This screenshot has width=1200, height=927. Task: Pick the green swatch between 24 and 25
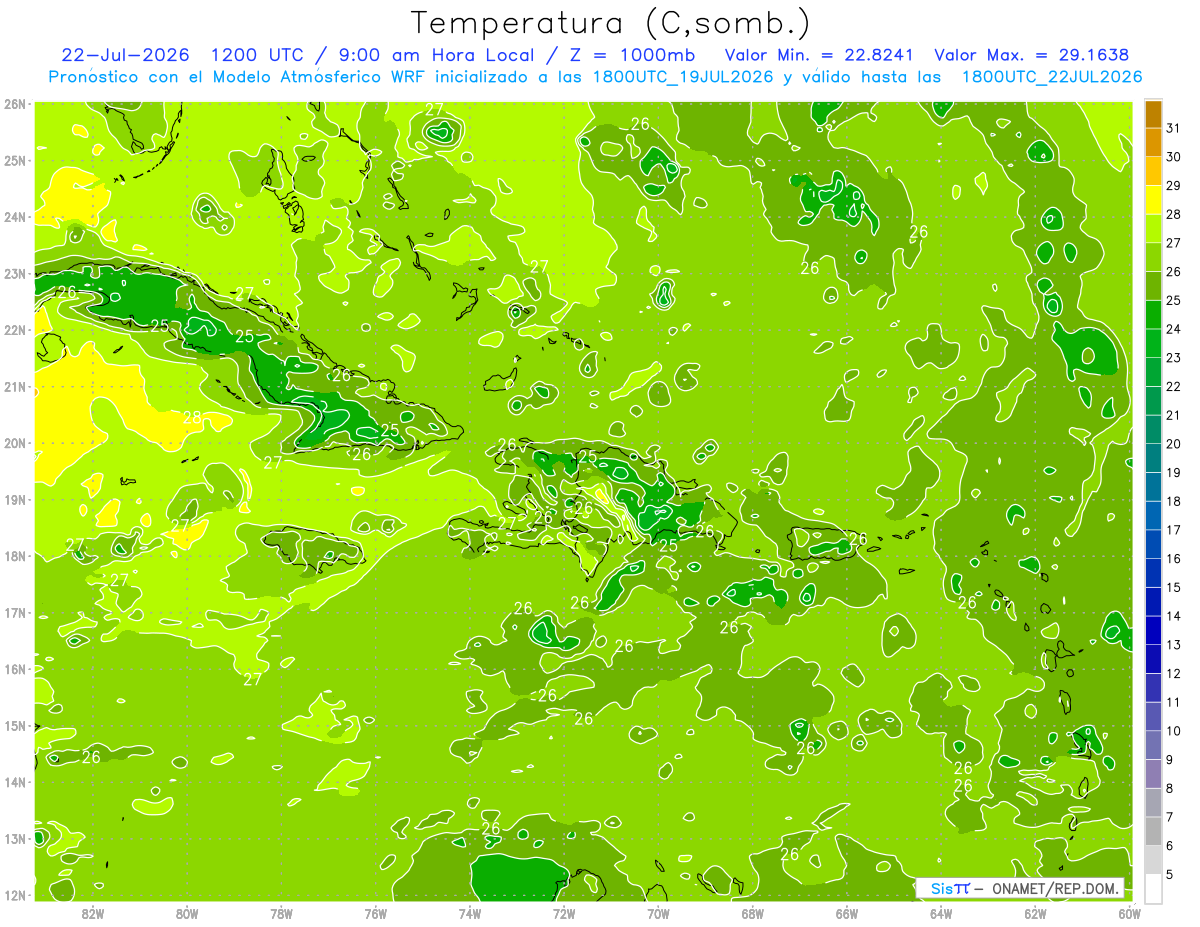pos(1153,315)
